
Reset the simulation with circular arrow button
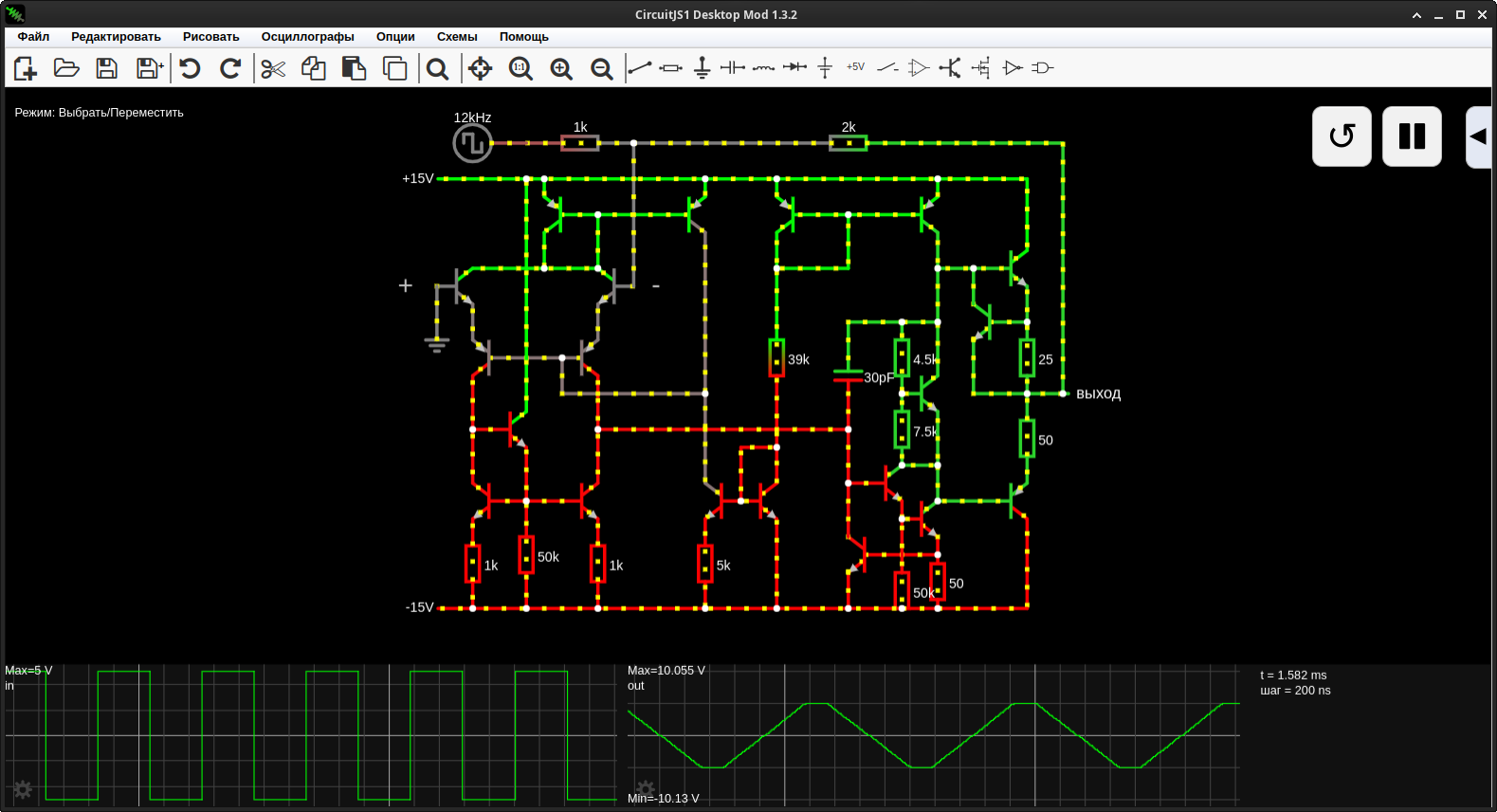1342,136
